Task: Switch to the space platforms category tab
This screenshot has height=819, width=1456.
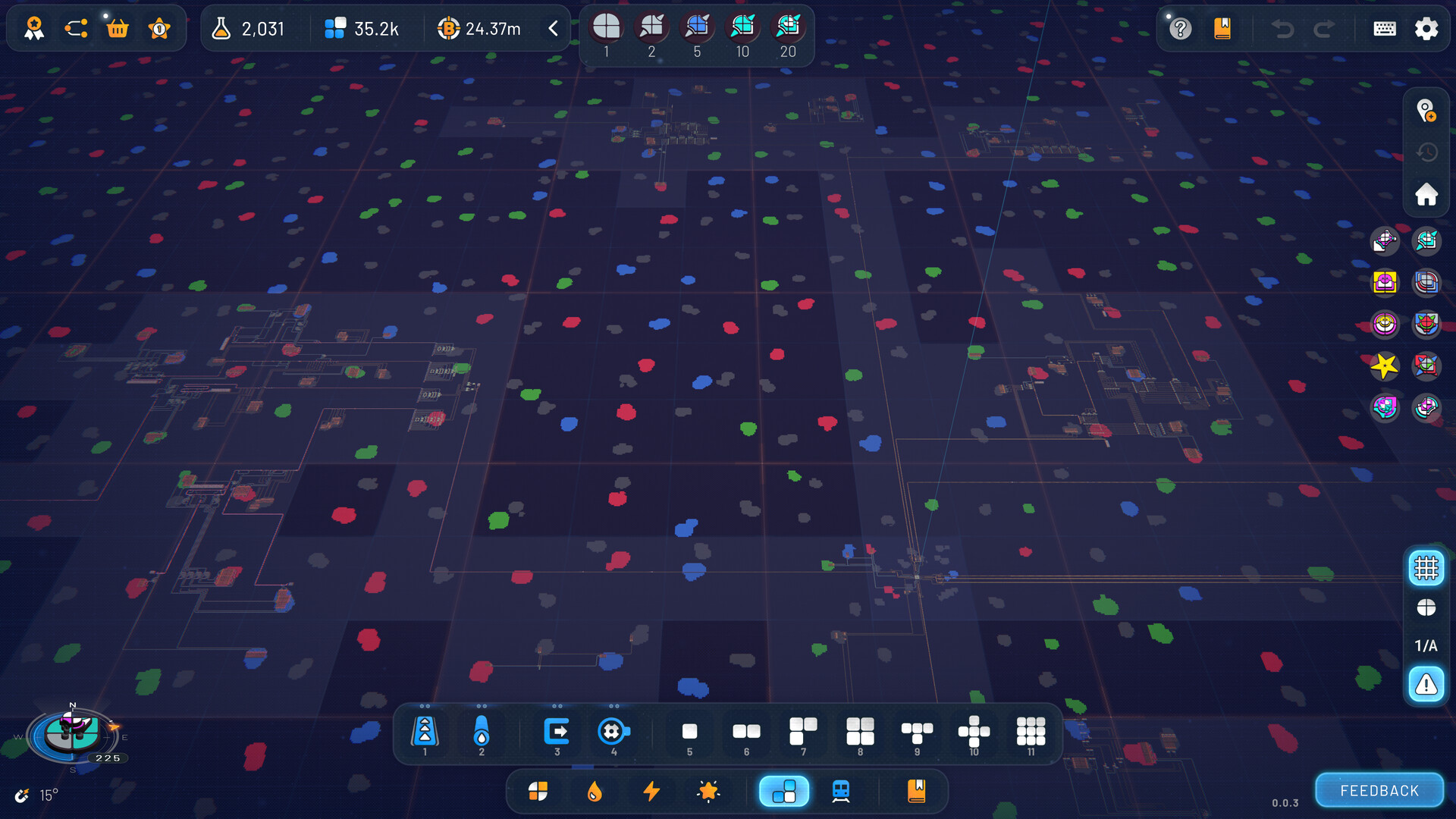Action: 783,791
